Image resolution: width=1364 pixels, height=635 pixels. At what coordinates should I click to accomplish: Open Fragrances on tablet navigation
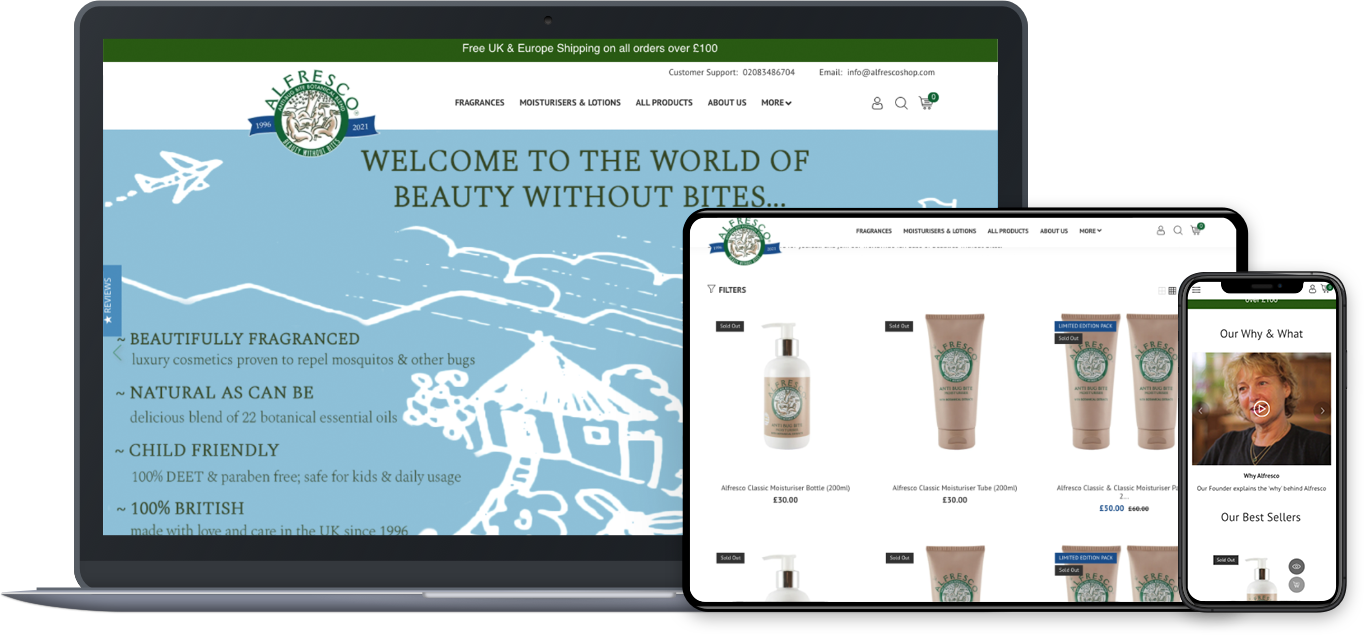click(x=874, y=231)
